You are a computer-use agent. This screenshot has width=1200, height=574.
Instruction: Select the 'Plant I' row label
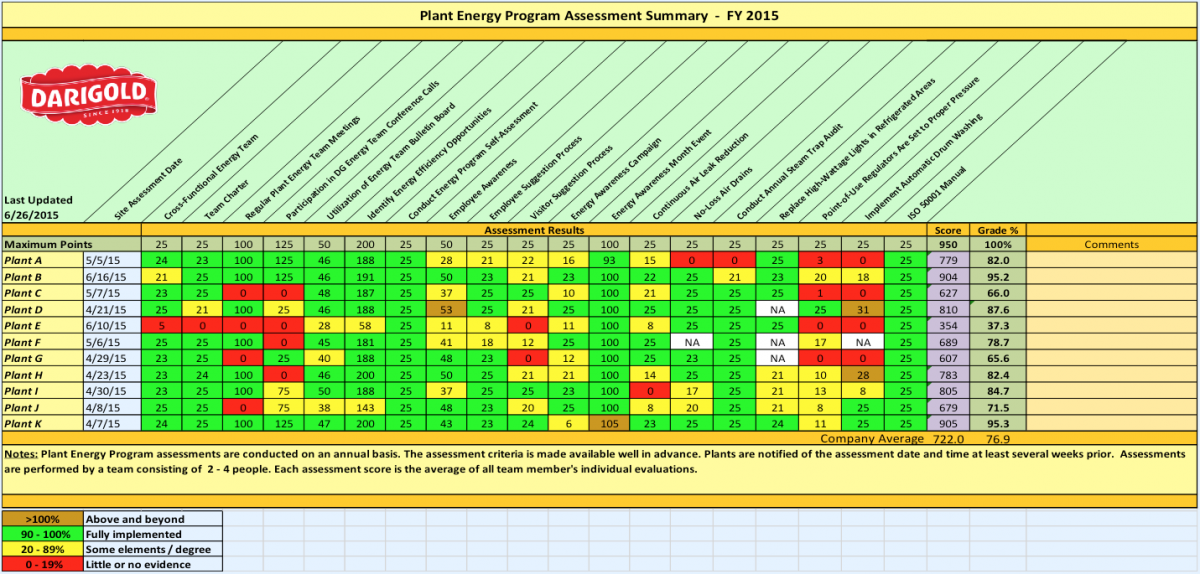point(41,390)
